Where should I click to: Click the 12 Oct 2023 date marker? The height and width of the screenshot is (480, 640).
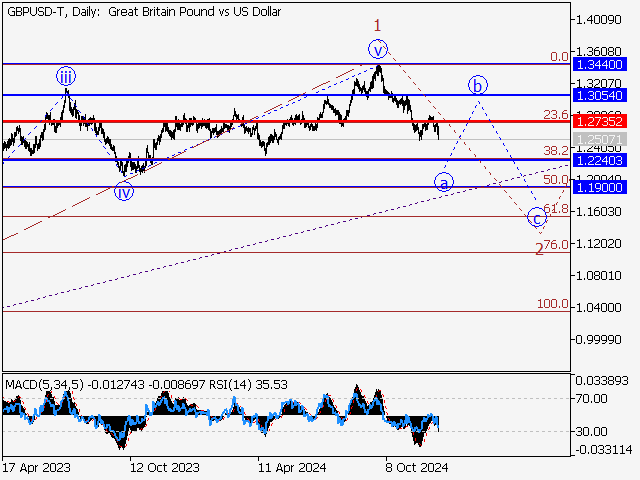tap(165, 466)
